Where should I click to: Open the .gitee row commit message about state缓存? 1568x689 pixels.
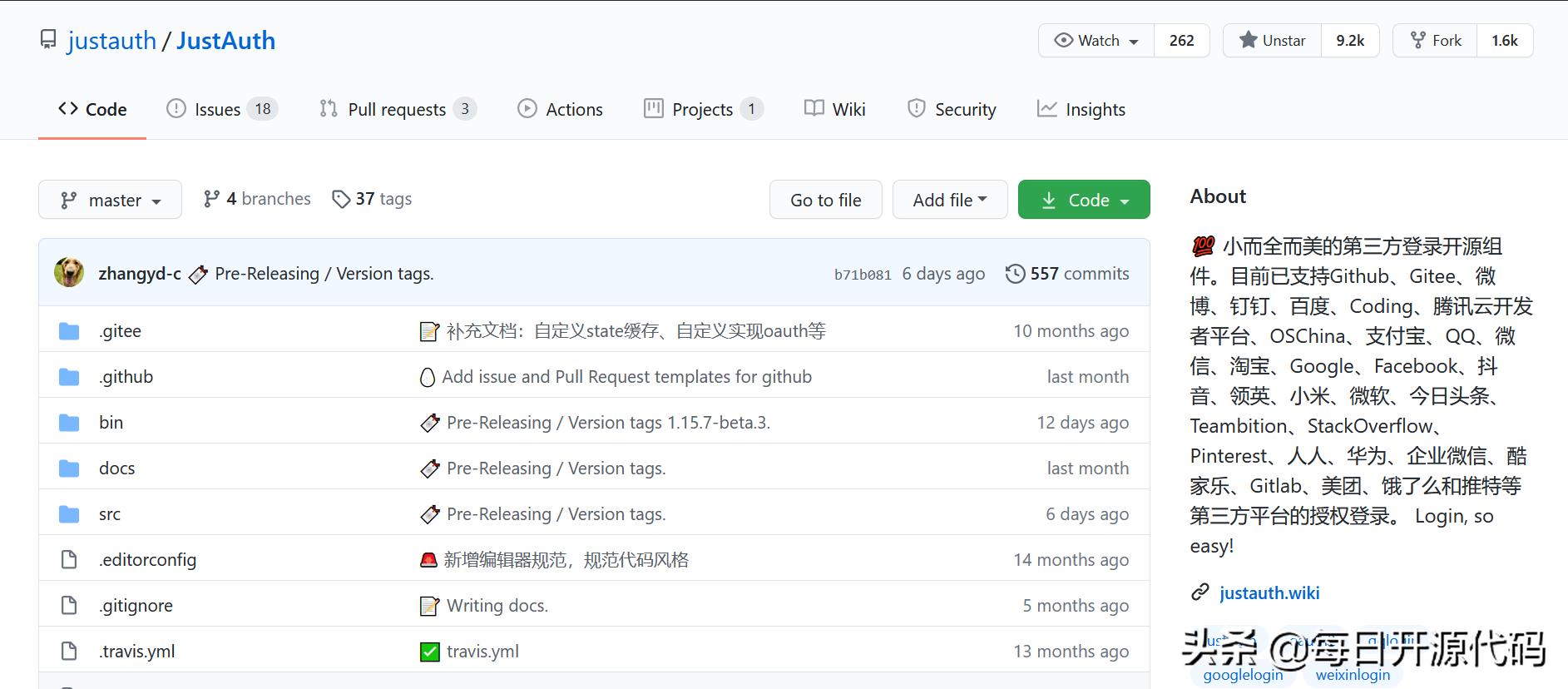click(636, 331)
